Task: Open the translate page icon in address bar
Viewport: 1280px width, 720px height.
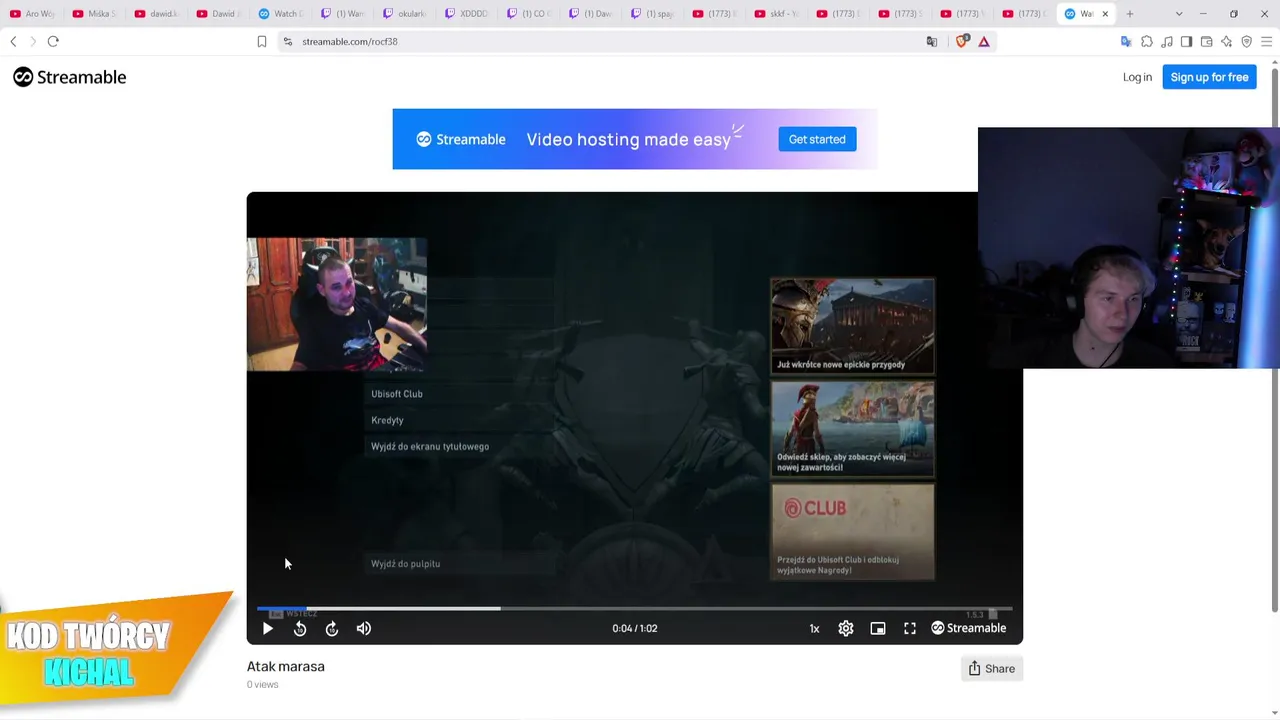Action: [932, 41]
